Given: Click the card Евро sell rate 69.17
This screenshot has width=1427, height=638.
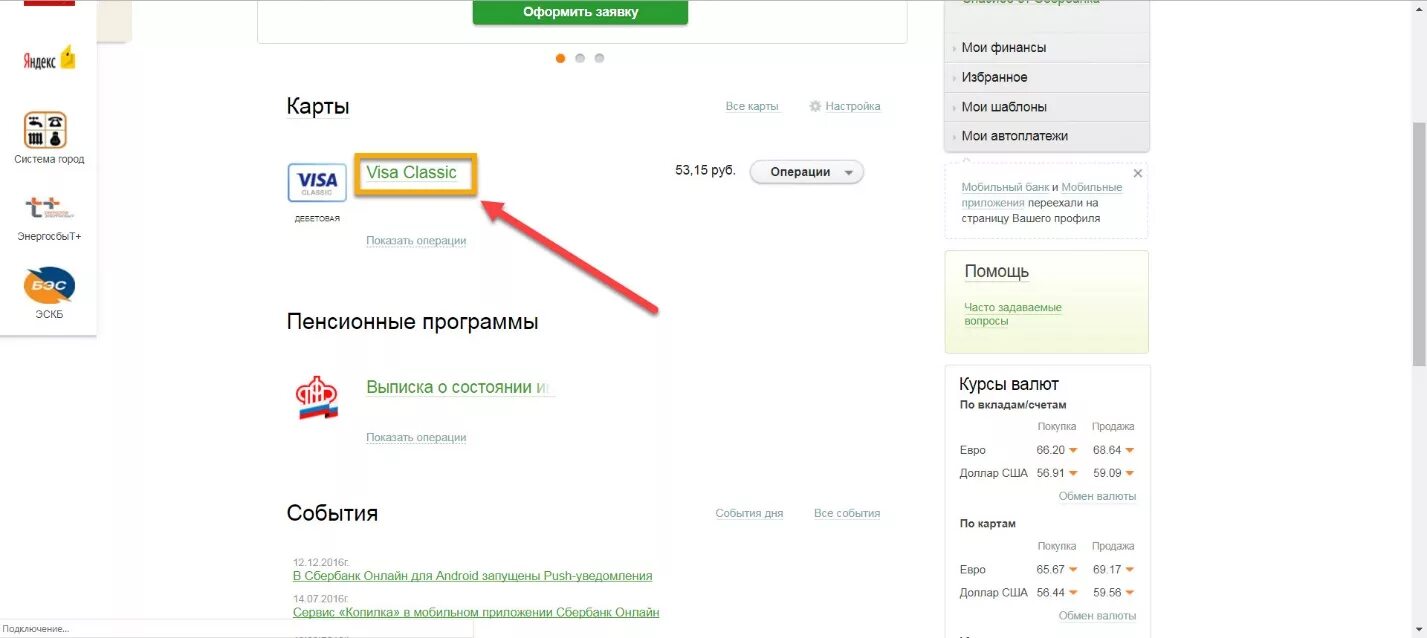Looking at the screenshot, I should pyautogui.click(x=1107, y=569).
